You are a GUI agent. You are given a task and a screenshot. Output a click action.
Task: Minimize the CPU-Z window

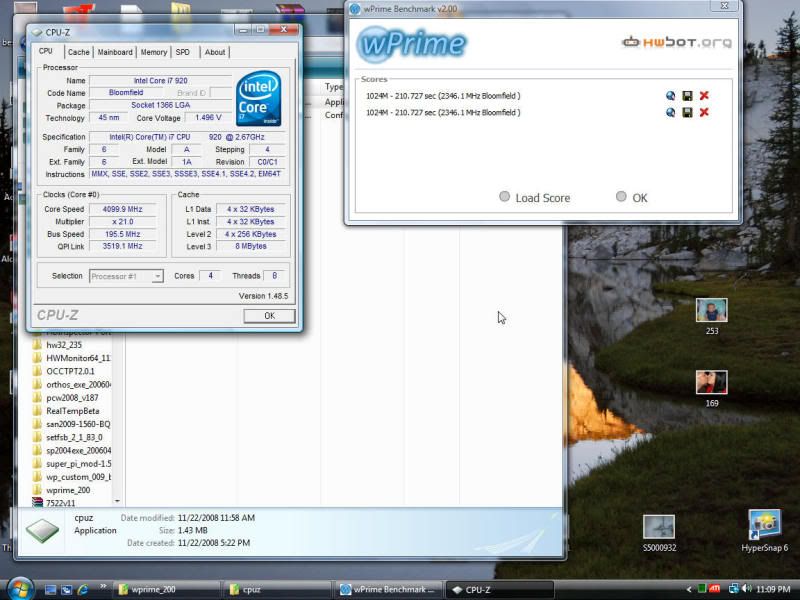[243, 30]
